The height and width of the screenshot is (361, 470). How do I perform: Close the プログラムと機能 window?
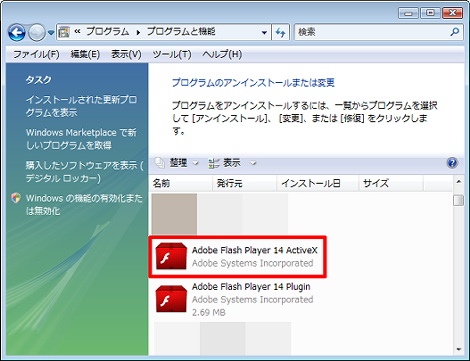coord(452,13)
